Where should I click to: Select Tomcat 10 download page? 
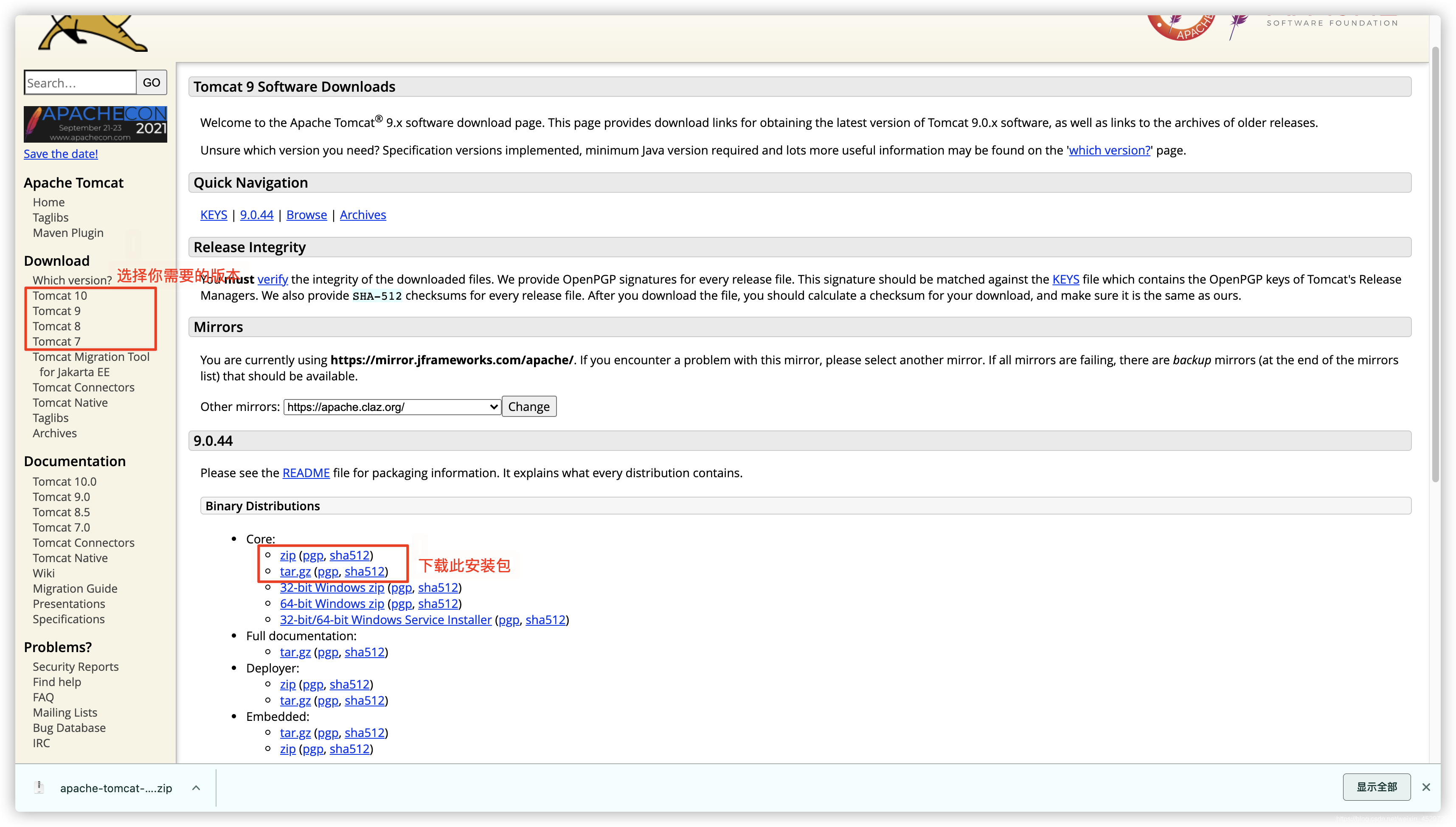coord(59,295)
